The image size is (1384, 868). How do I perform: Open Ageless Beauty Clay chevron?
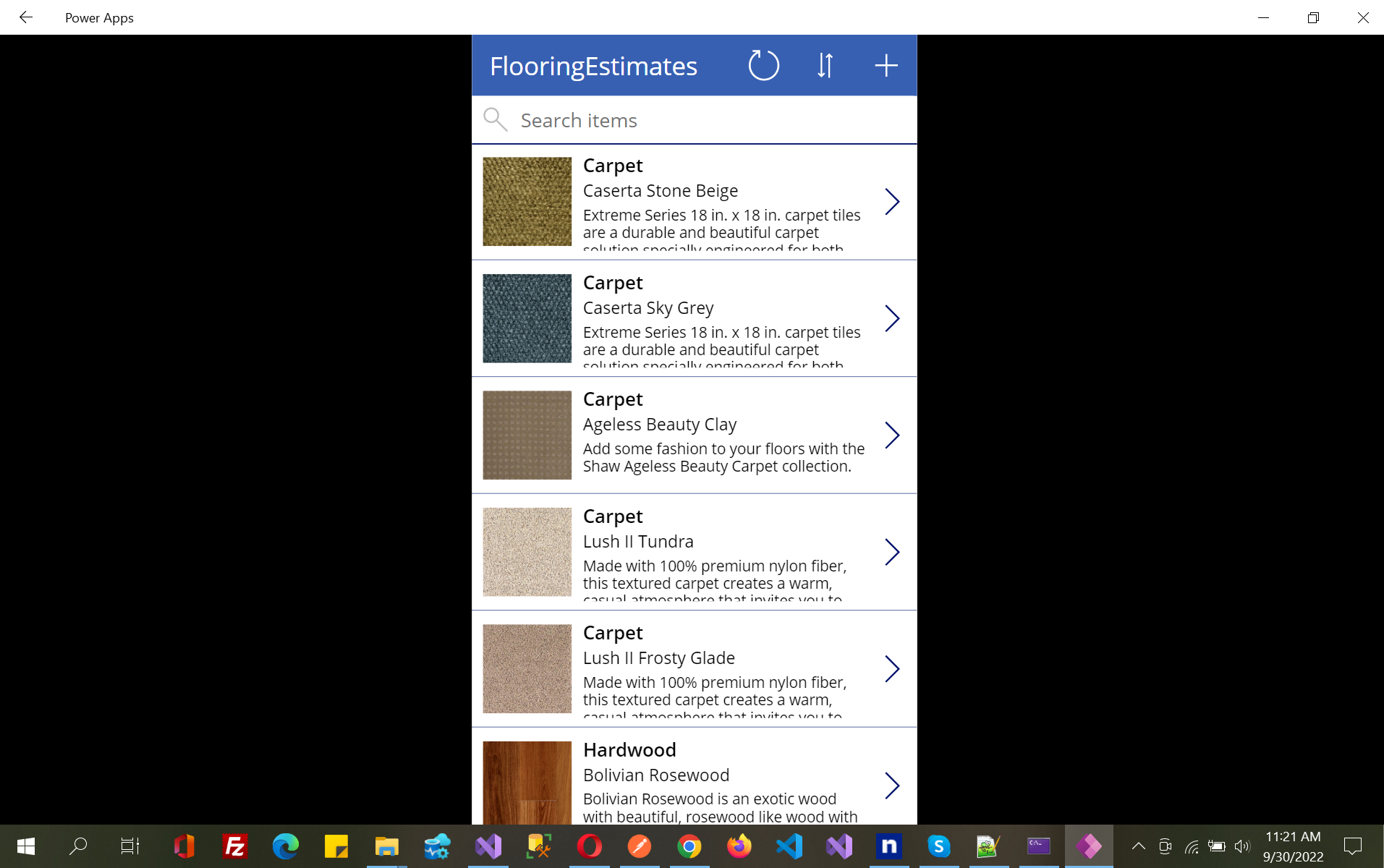click(x=891, y=435)
